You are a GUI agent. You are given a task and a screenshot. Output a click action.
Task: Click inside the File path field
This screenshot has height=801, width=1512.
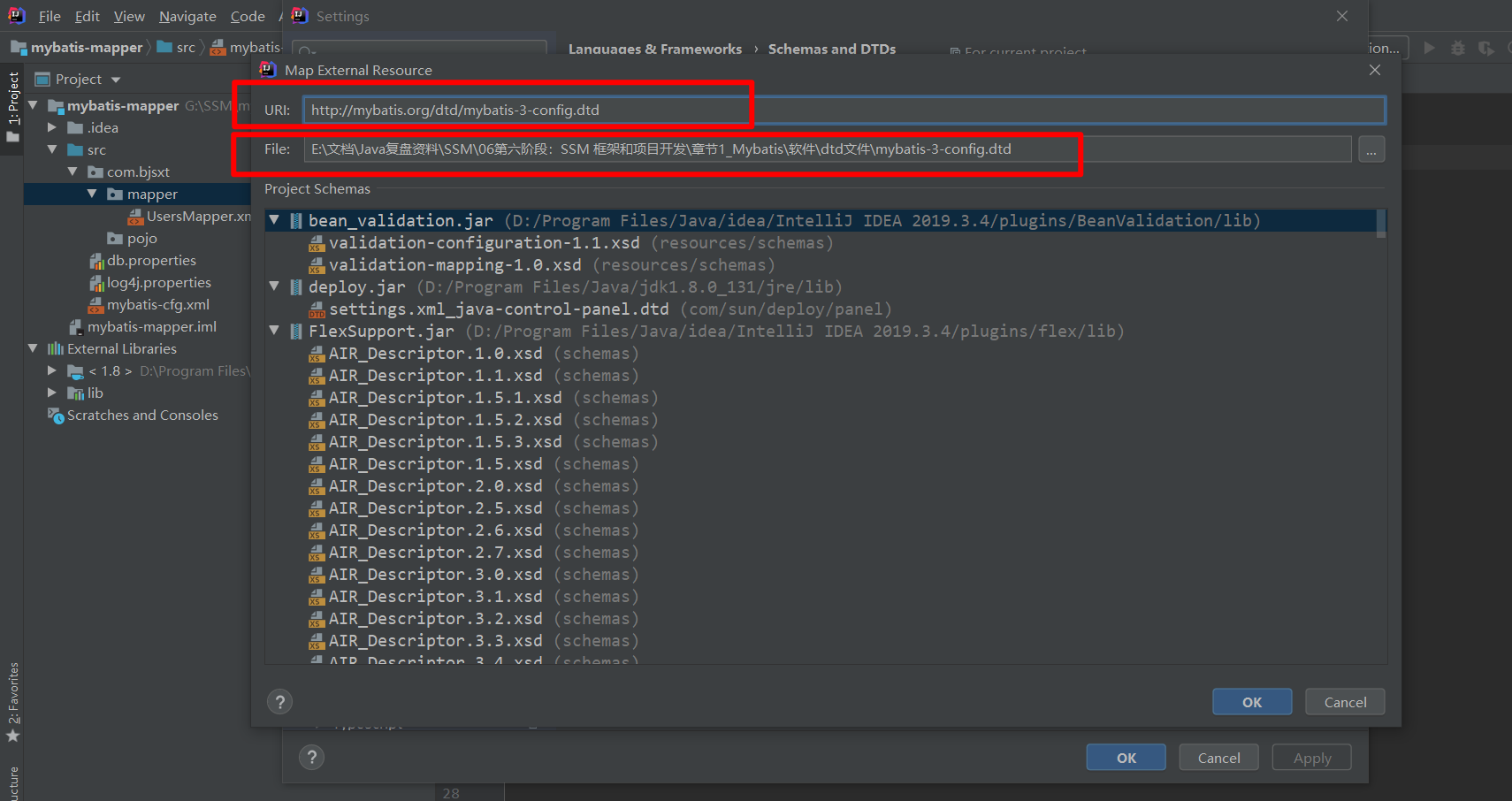828,149
